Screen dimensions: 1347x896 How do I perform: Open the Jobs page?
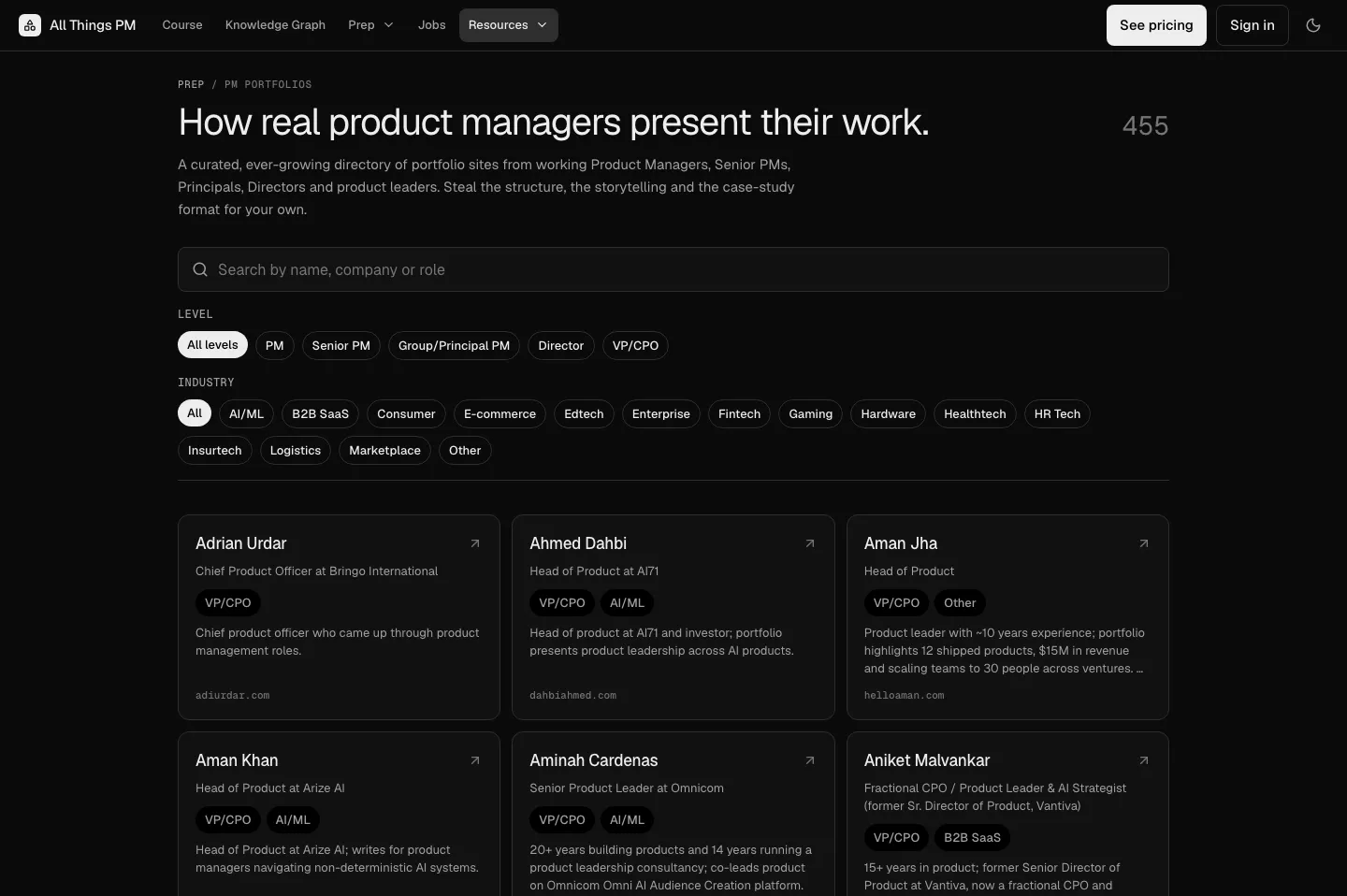point(432,25)
